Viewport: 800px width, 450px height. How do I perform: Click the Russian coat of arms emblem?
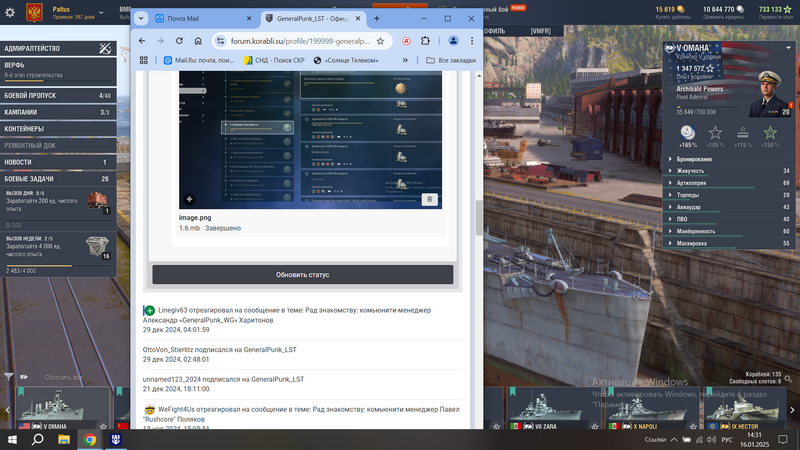pos(34,13)
